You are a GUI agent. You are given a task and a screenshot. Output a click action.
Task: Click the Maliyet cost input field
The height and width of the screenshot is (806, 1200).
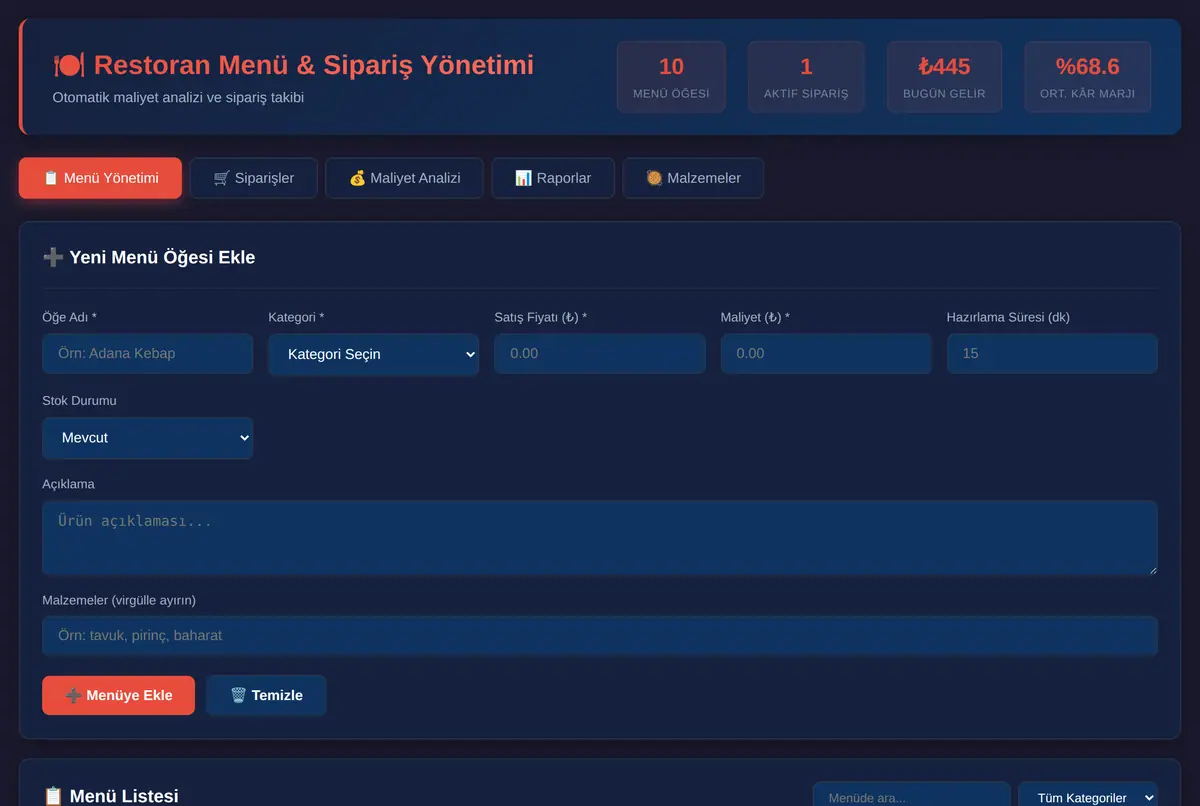click(x=826, y=354)
